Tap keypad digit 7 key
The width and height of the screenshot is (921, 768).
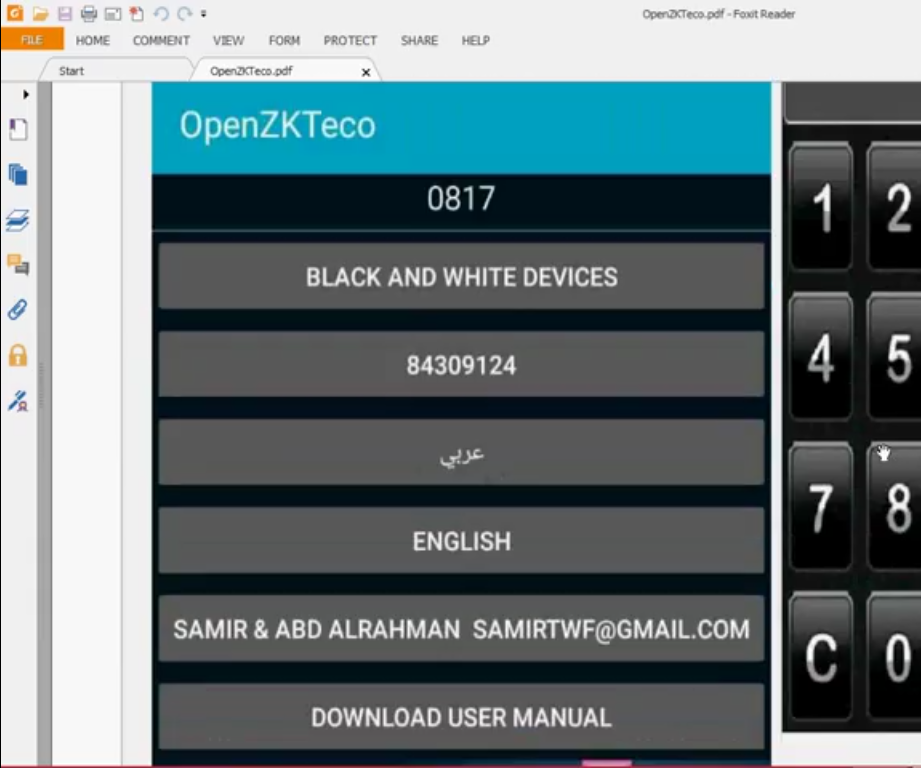(x=821, y=506)
